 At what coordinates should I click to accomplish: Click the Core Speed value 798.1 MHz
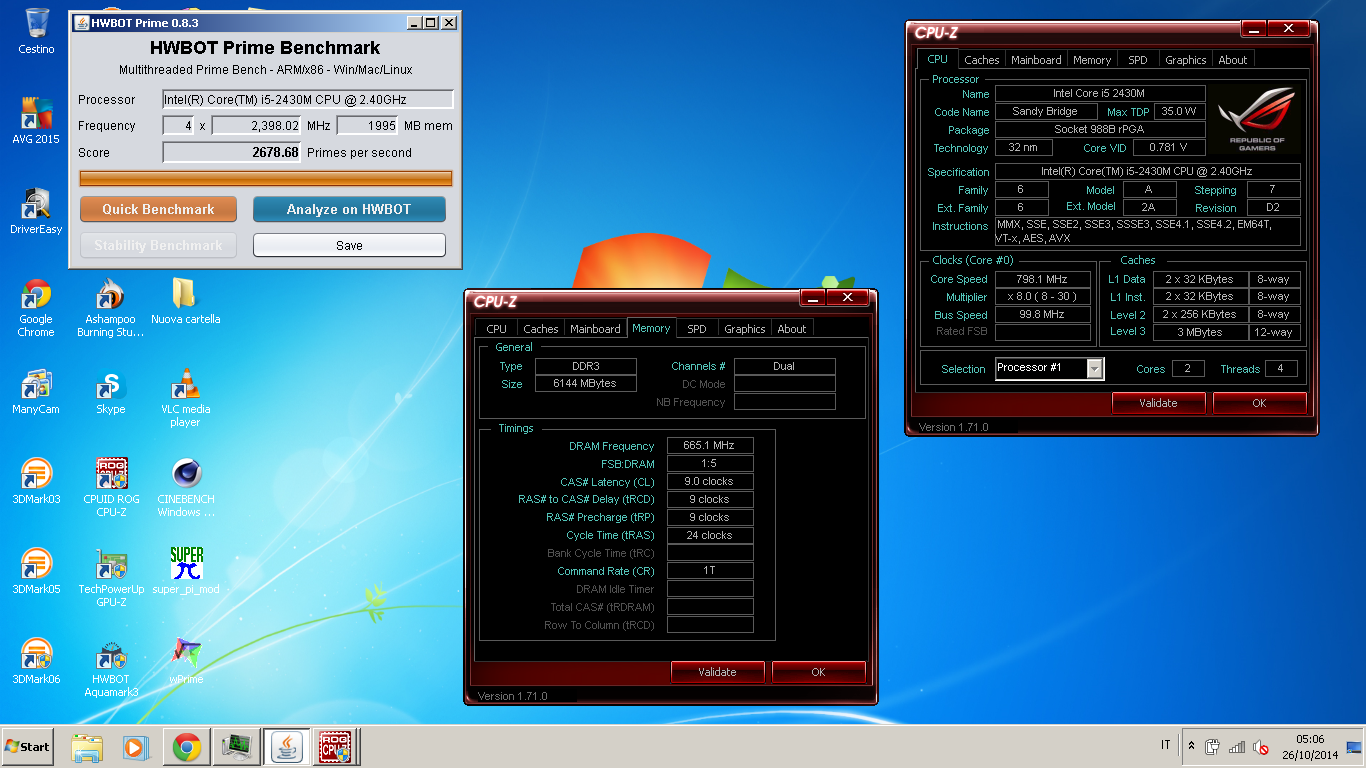pos(1042,279)
